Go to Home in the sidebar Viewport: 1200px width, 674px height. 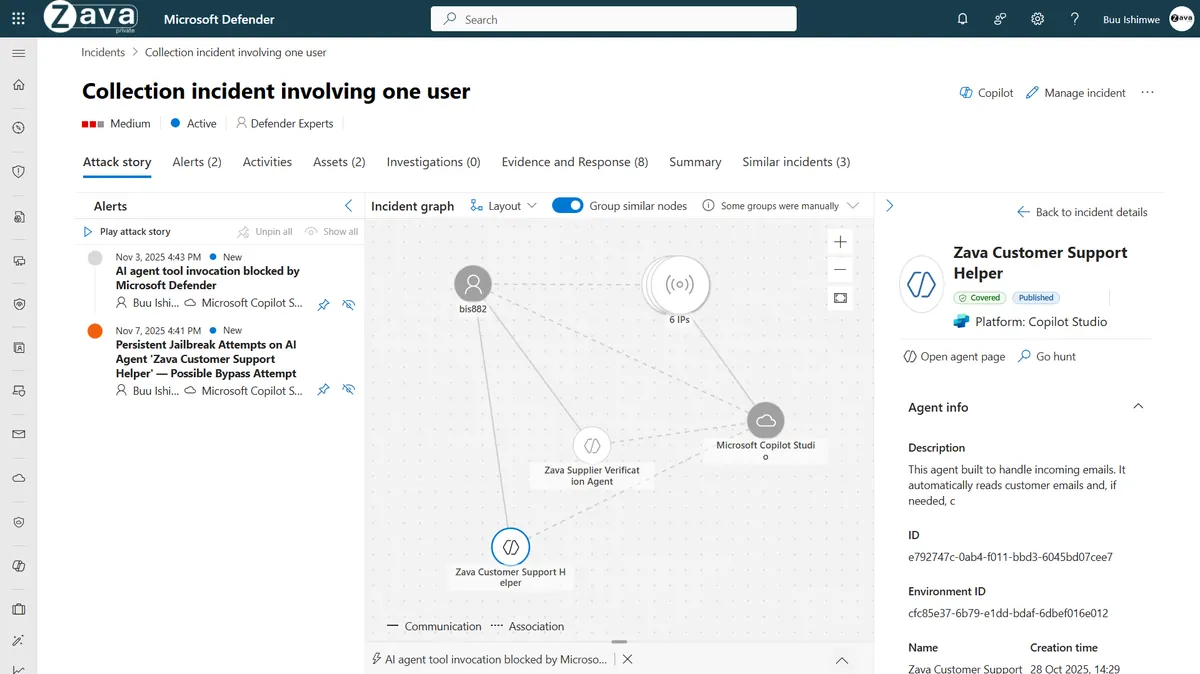coord(18,85)
